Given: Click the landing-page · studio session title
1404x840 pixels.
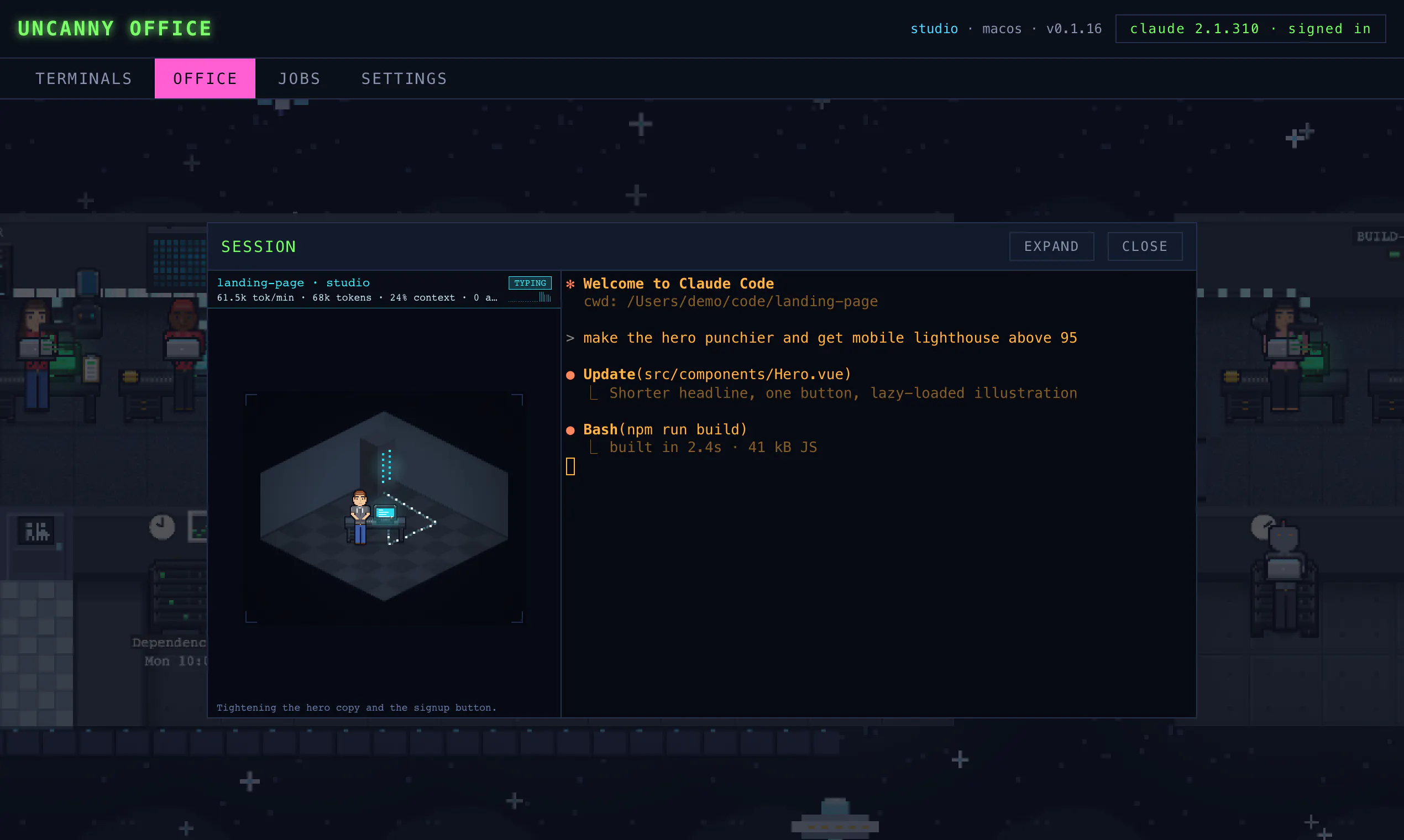Looking at the screenshot, I should [294, 282].
